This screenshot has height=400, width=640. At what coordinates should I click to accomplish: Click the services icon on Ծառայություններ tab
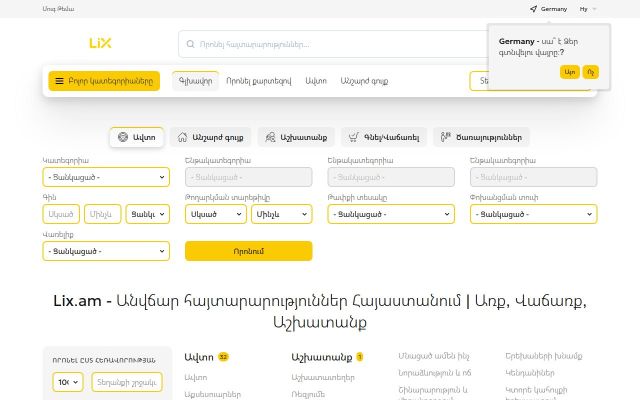coord(445,137)
